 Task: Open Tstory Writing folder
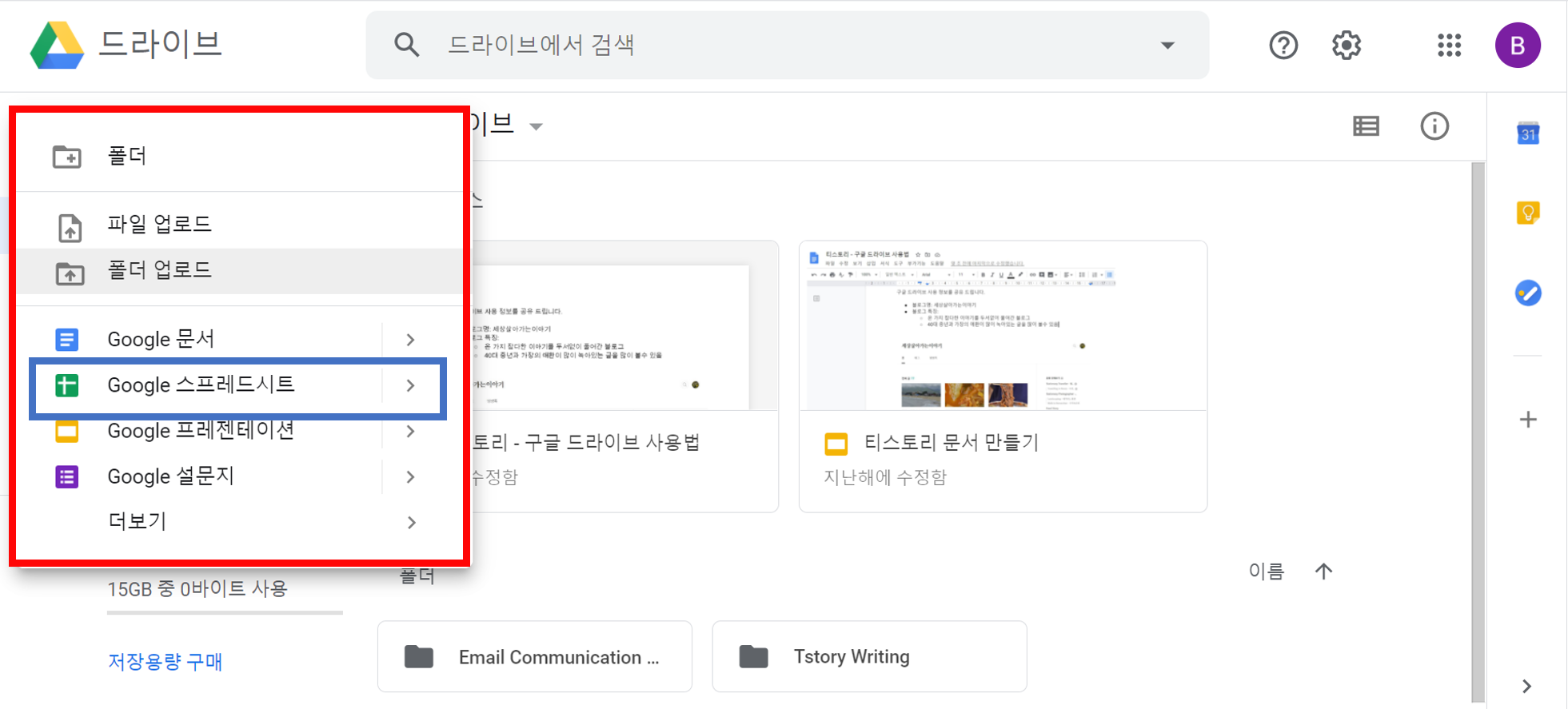pos(869,657)
